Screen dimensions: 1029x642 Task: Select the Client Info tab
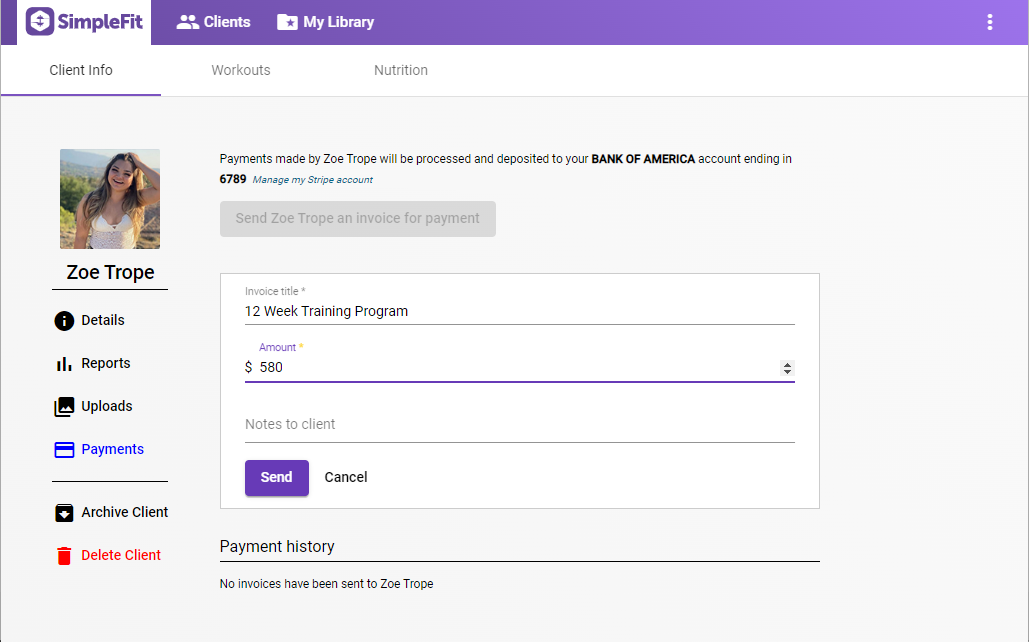pyautogui.click(x=81, y=70)
